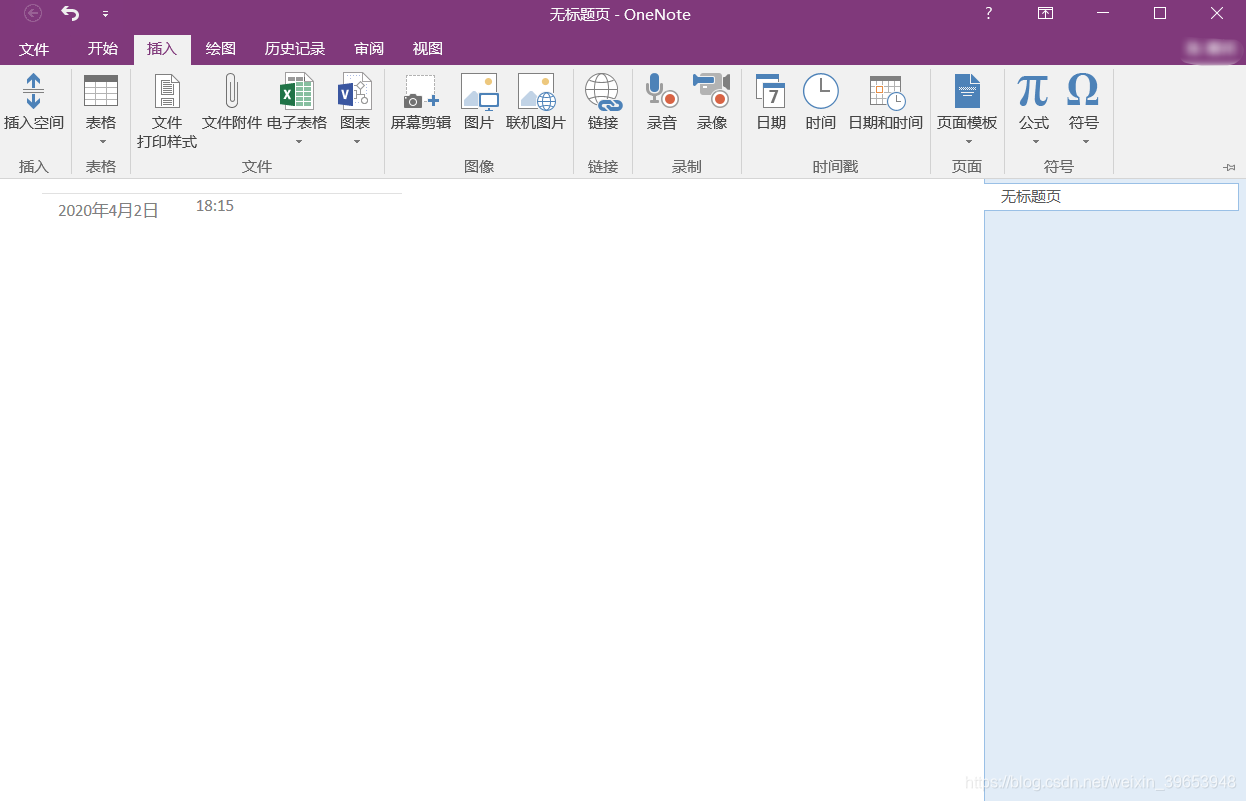Select the Untitled page (无标题页) in the page list
This screenshot has width=1246, height=801.
tap(1112, 197)
